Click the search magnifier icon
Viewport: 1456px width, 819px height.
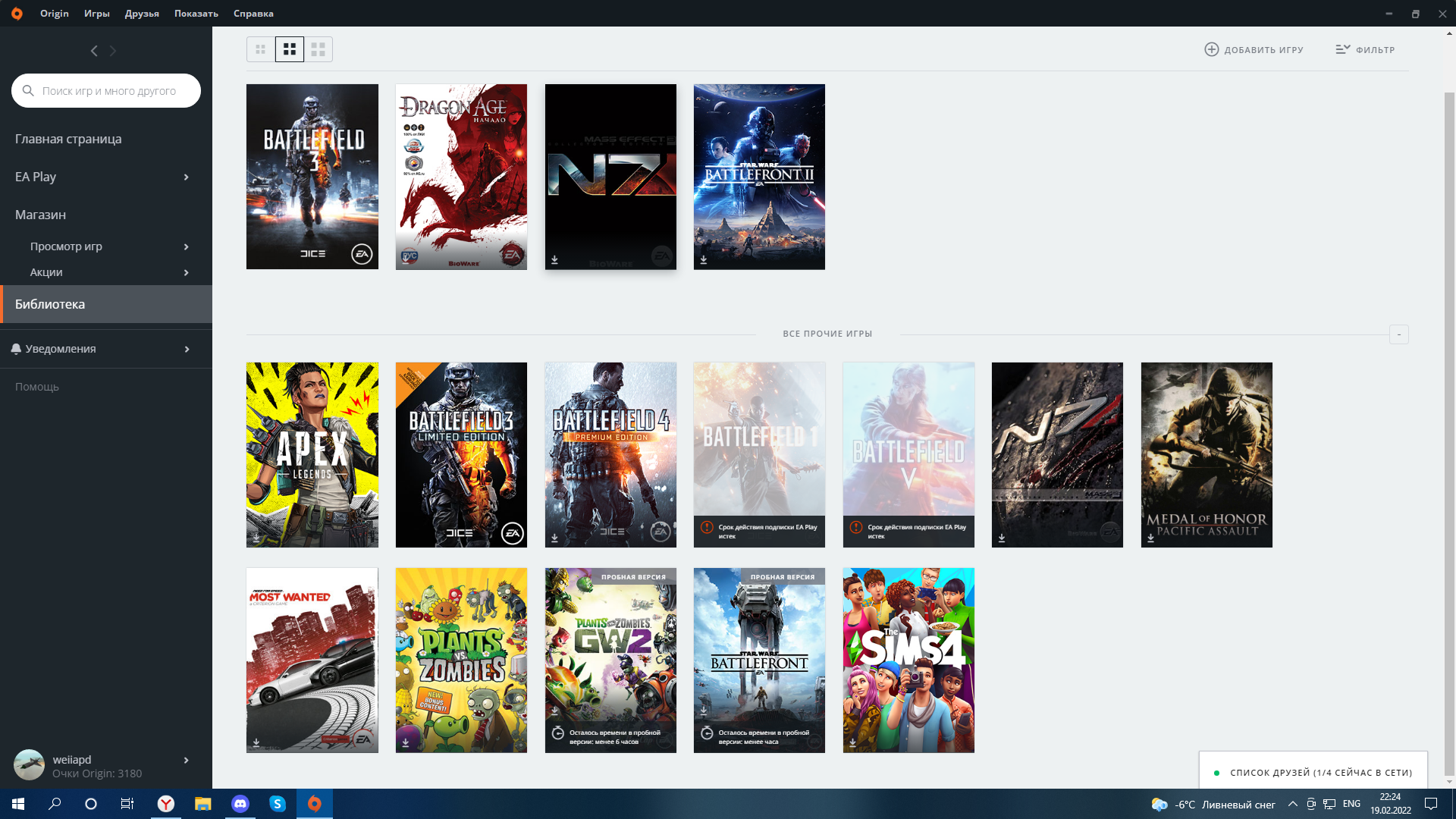coord(28,90)
